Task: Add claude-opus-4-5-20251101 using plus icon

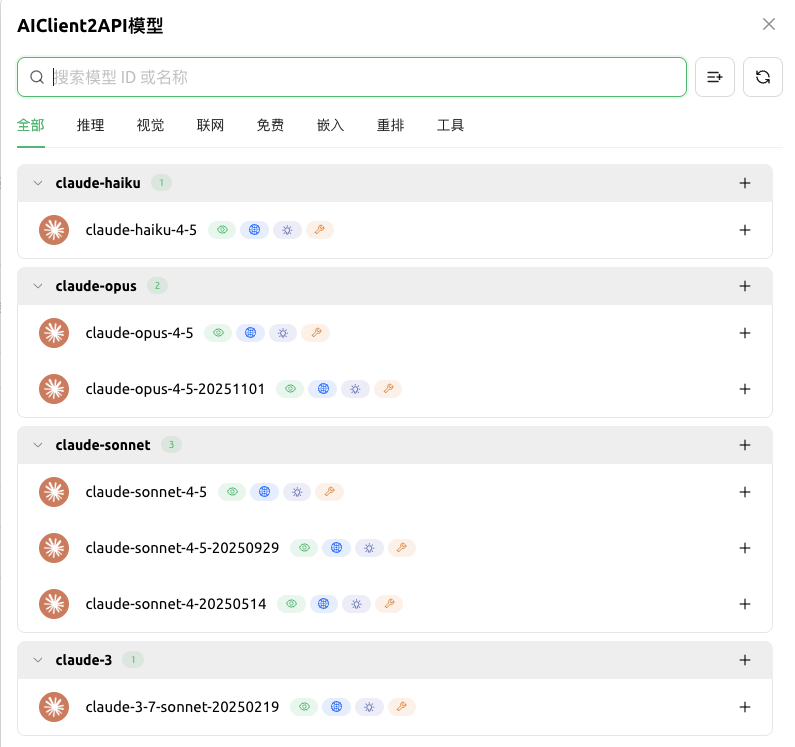Action: [744, 389]
